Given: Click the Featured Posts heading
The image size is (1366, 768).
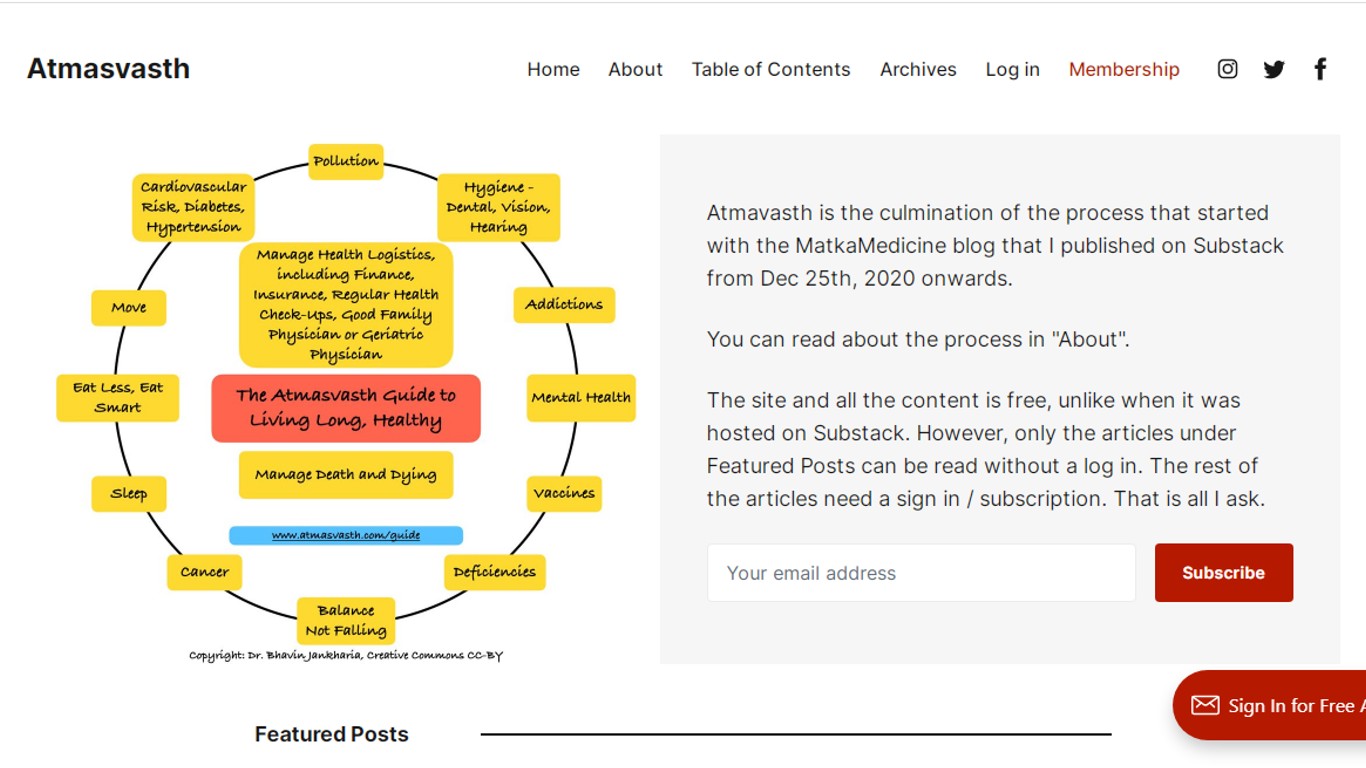Looking at the screenshot, I should pyautogui.click(x=332, y=734).
